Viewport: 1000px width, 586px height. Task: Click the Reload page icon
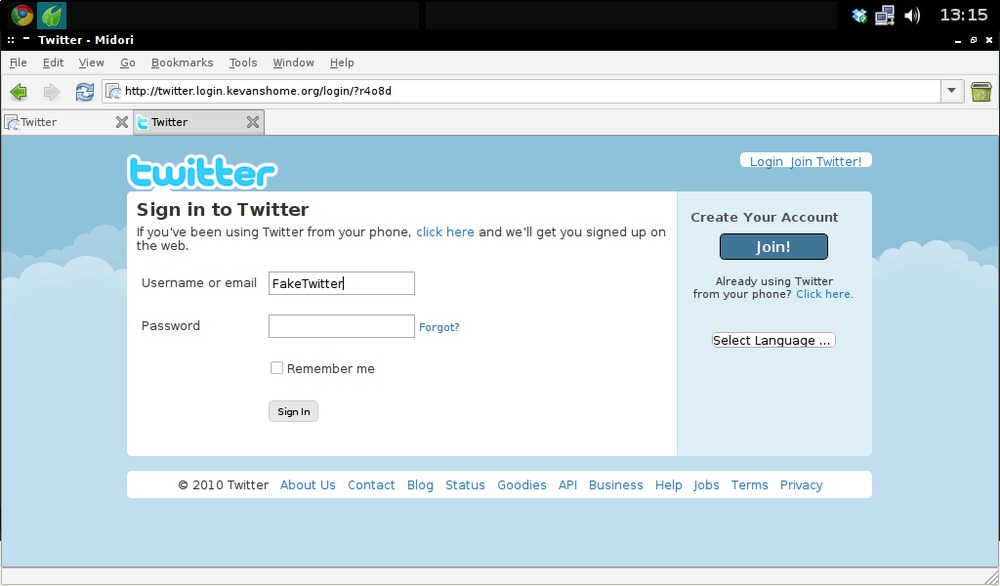click(x=85, y=92)
